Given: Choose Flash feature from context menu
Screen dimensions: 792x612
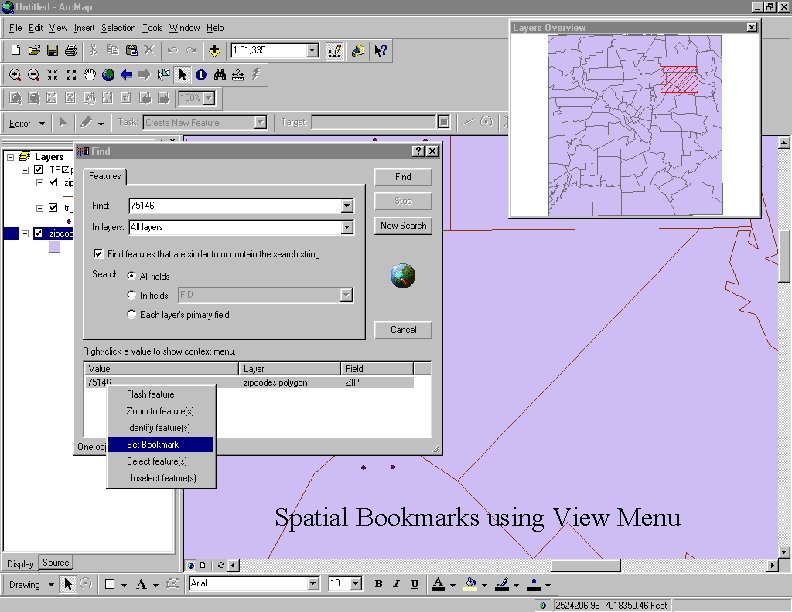Looking at the screenshot, I should [x=160, y=394].
